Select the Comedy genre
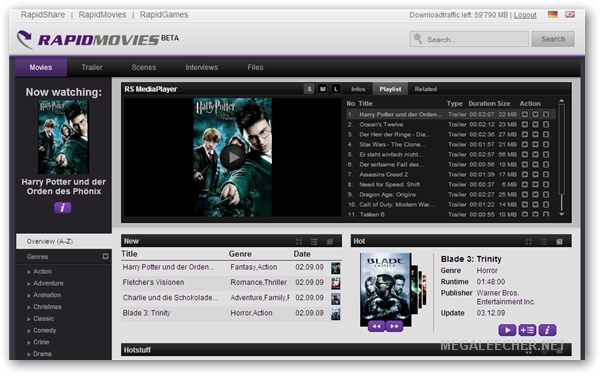Screen dimensions: 600x375 point(44,330)
